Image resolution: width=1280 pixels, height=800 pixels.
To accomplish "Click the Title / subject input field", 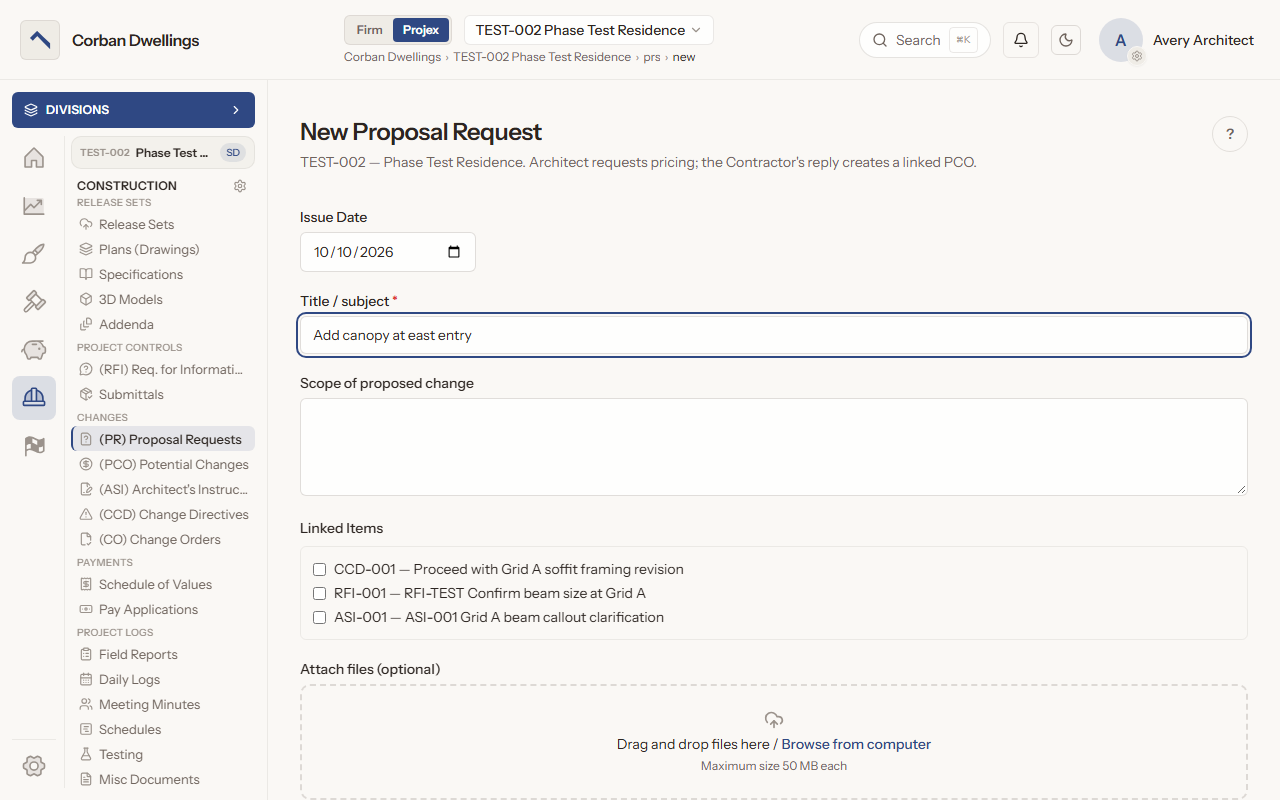I will pos(774,335).
